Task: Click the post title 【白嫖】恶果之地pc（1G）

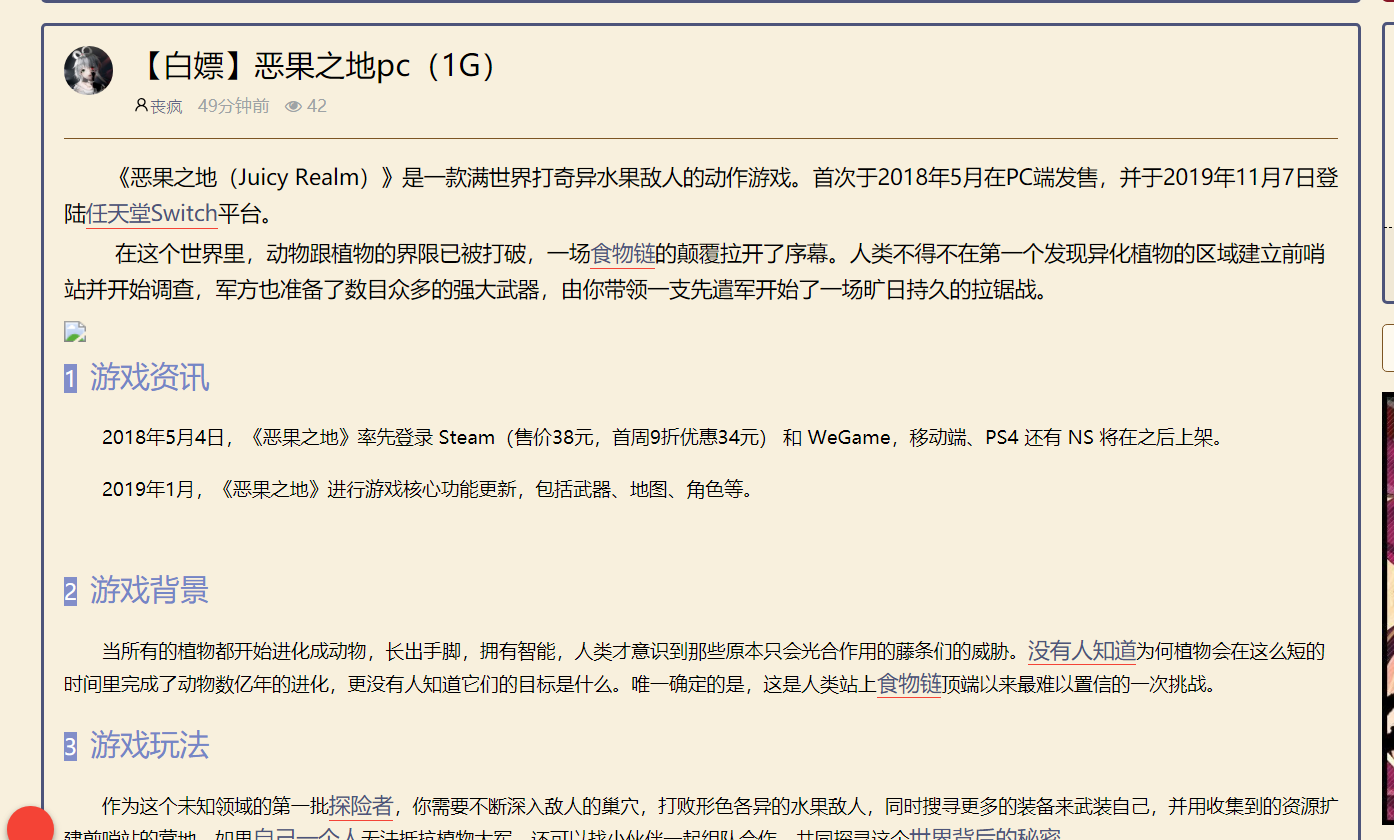Action: [x=316, y=66]
